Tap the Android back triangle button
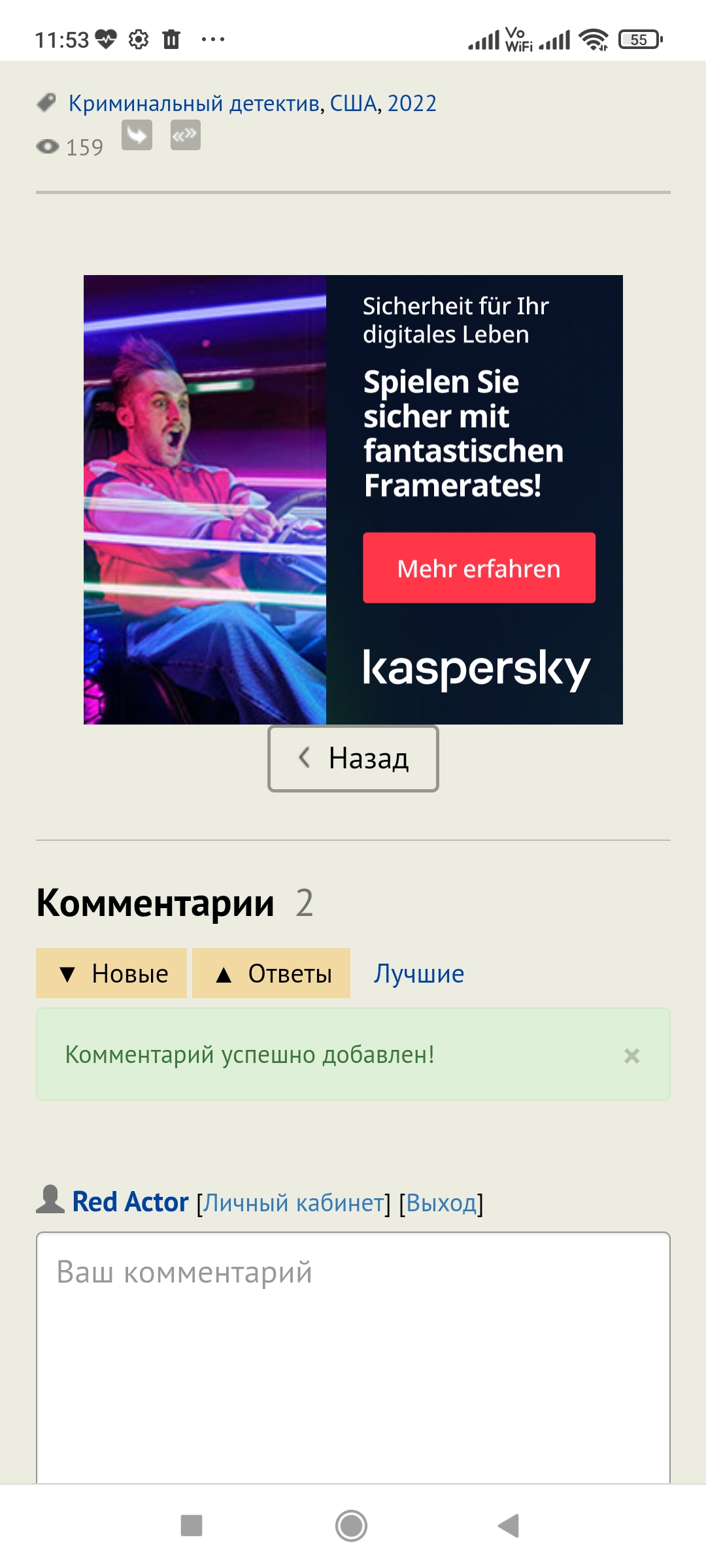The image size is (706, 1568). (x=509, y=1526)
